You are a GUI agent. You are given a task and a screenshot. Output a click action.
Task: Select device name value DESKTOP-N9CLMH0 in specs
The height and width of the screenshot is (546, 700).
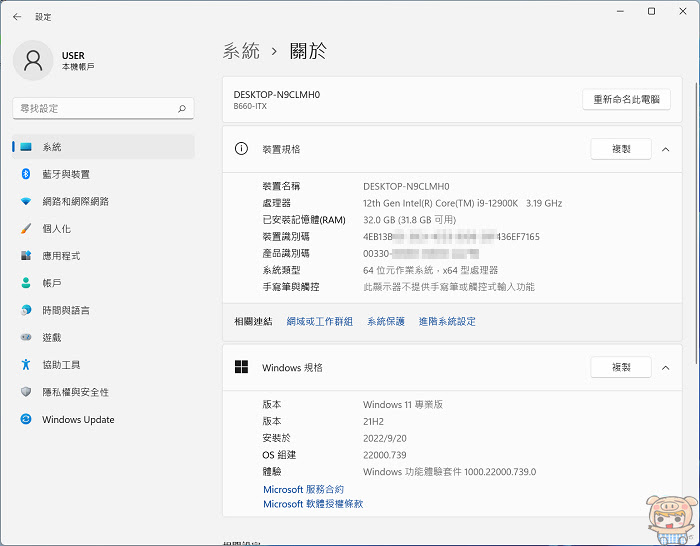(406, 186)
